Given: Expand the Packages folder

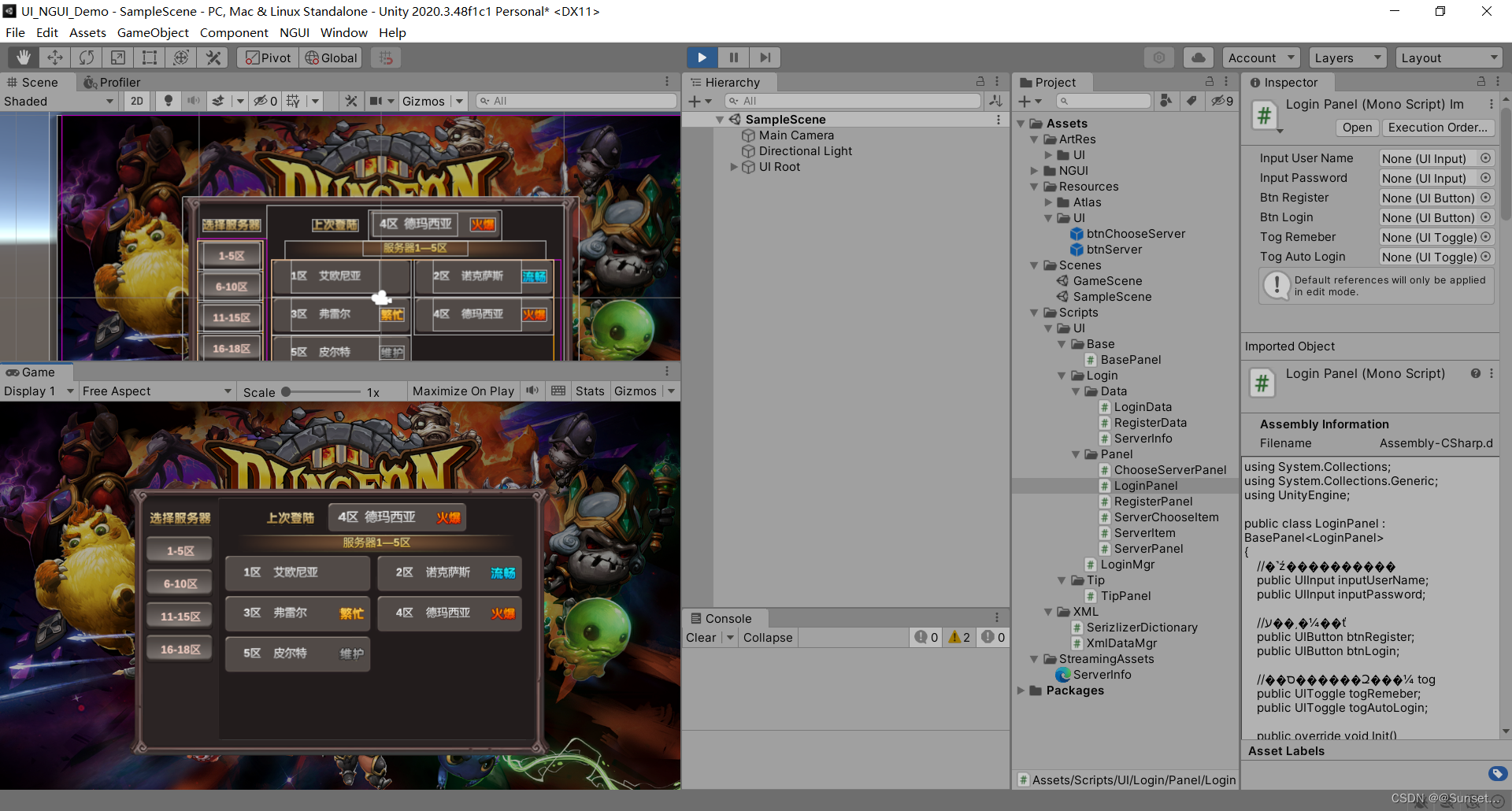Looking at the screenshot, I should tap(1021, 691).
